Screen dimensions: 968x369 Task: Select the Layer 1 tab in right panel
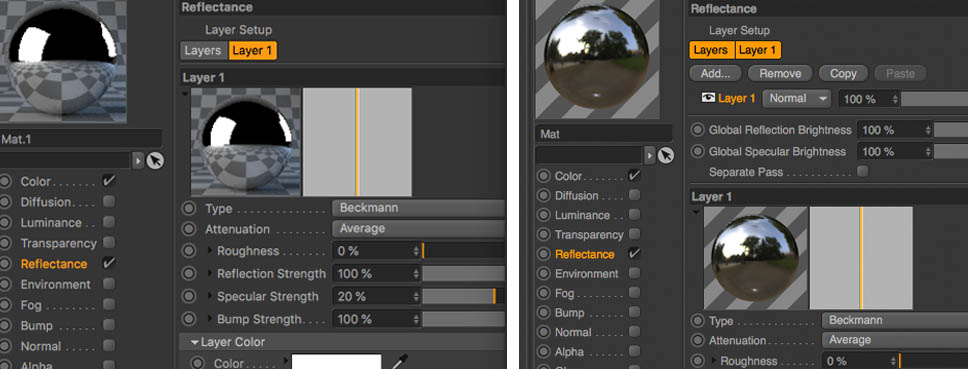[757, 50]
